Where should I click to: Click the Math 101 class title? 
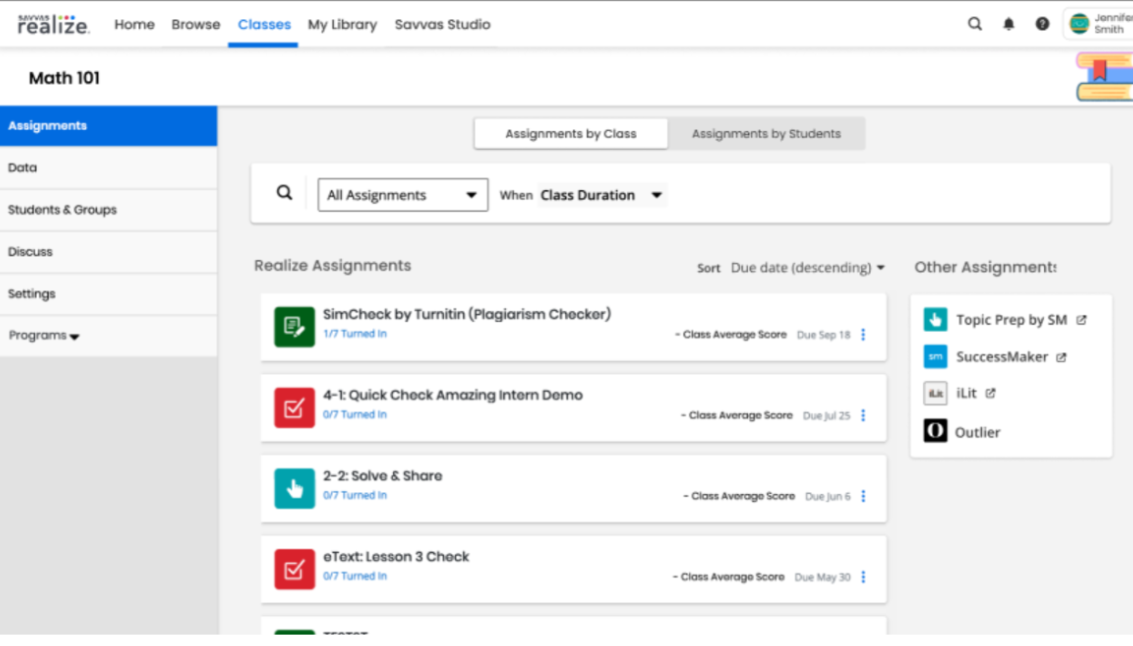click(x=64, y=78)
